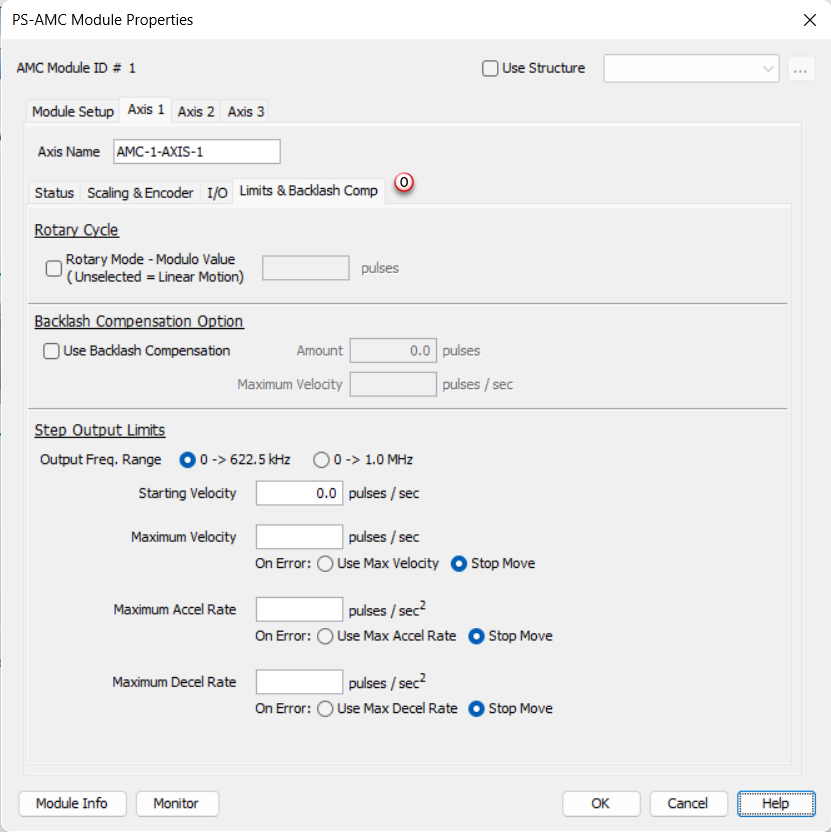Select the 0 -> 1.0 MHz frequency range

(322, 460)
